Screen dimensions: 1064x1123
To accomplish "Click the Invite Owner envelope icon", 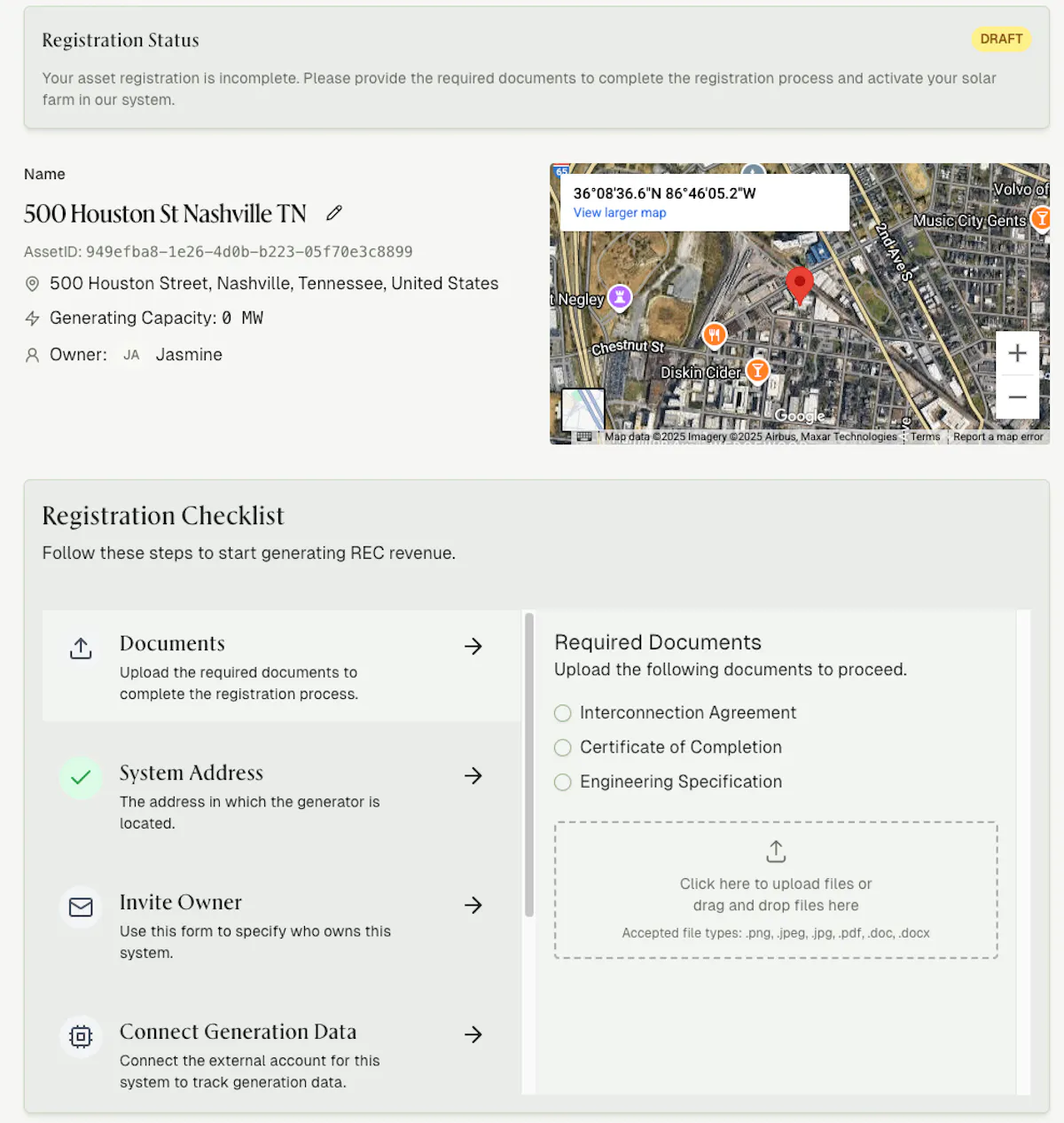I will coord(81,907).
